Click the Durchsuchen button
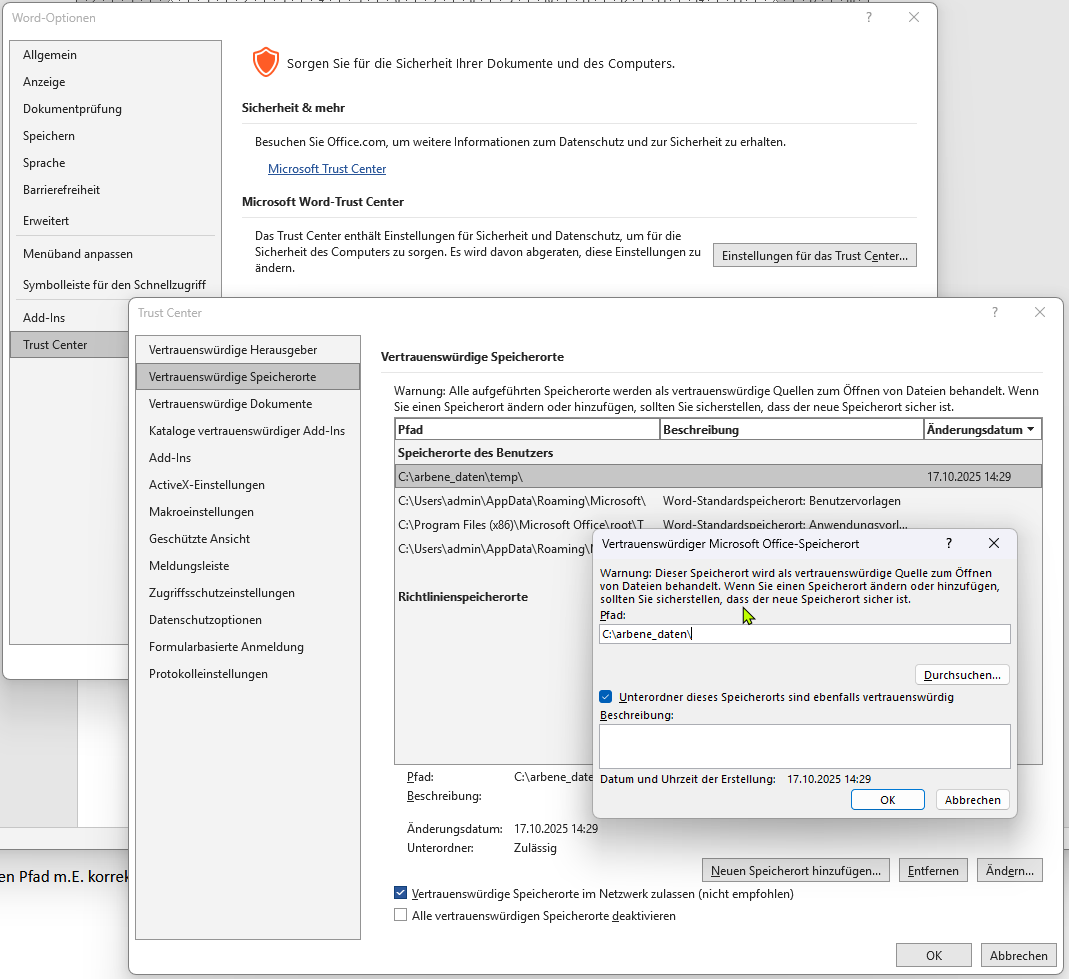 point(961,674)
